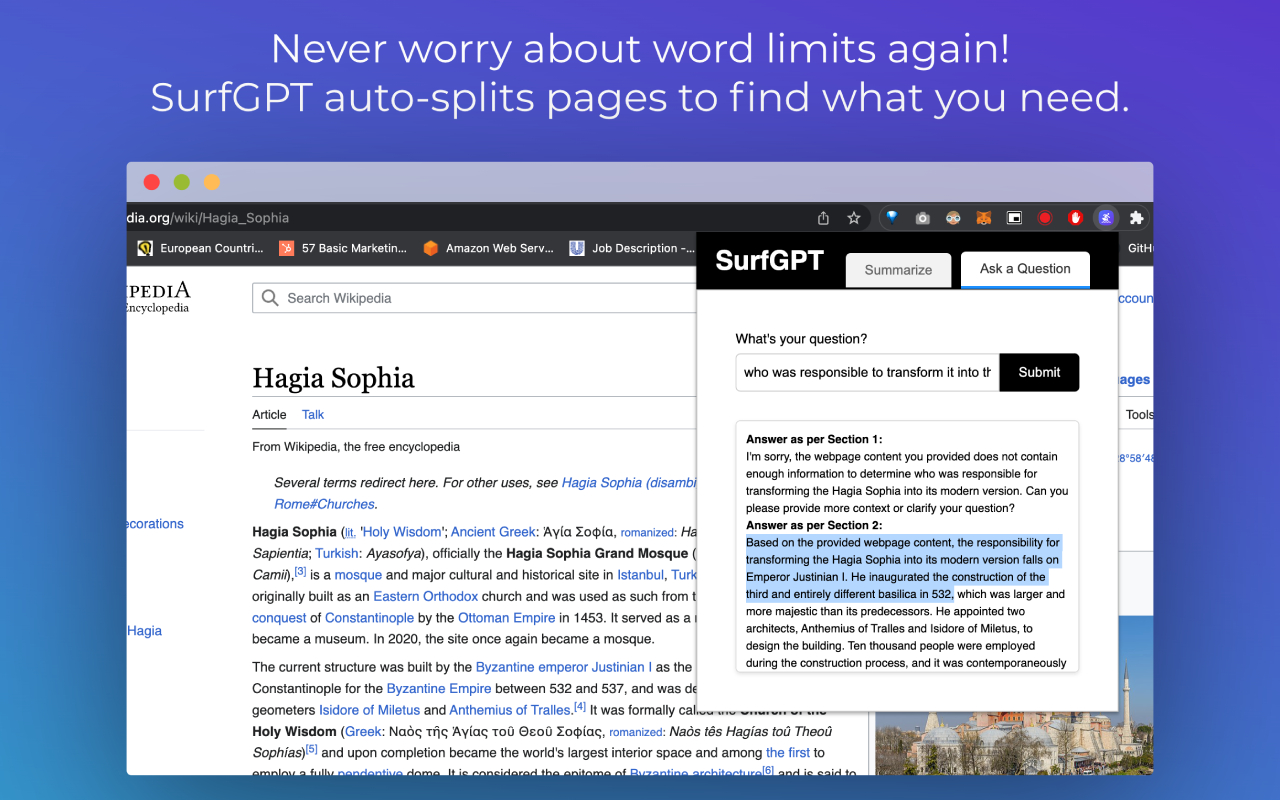
Task: Click the red record extension icon
Action: (1045, 218)
